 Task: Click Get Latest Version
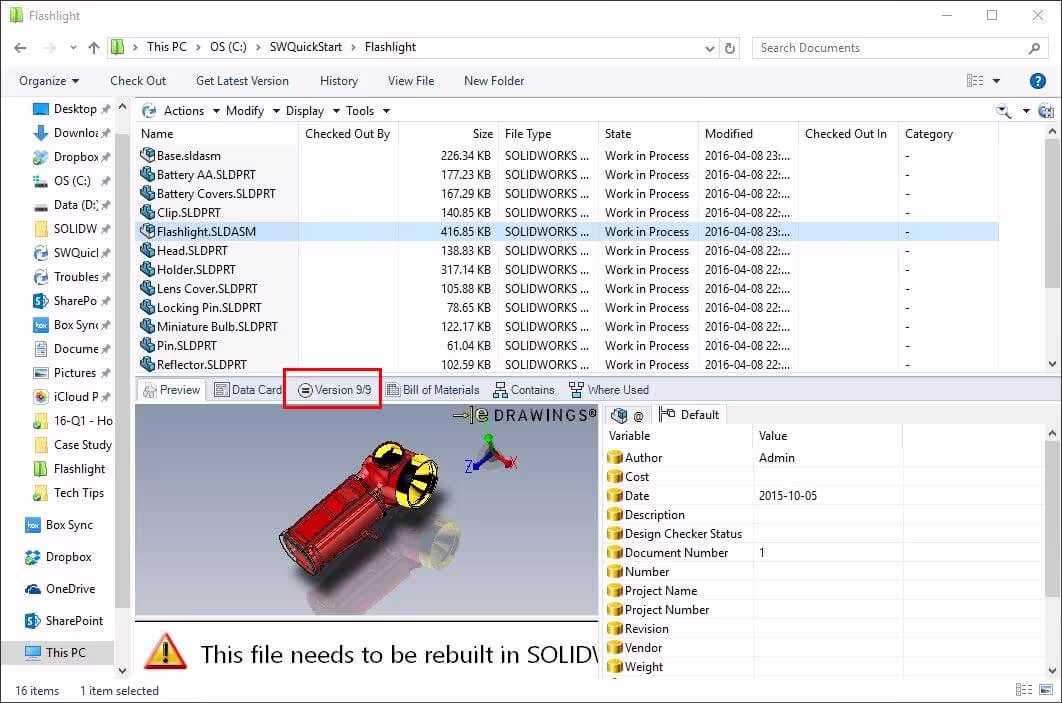point(242,81)
